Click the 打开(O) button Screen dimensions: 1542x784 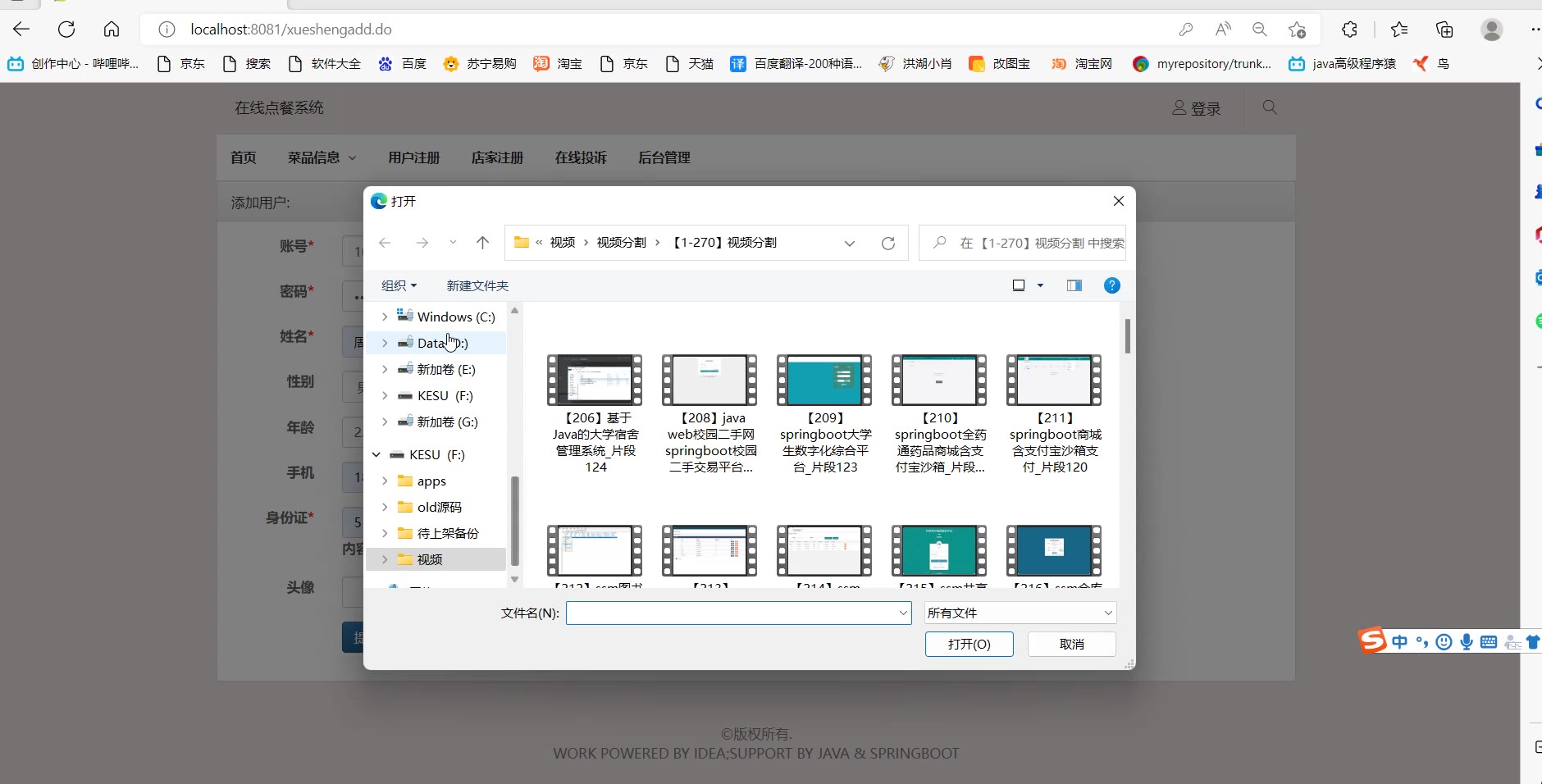[x=969, y=644]
